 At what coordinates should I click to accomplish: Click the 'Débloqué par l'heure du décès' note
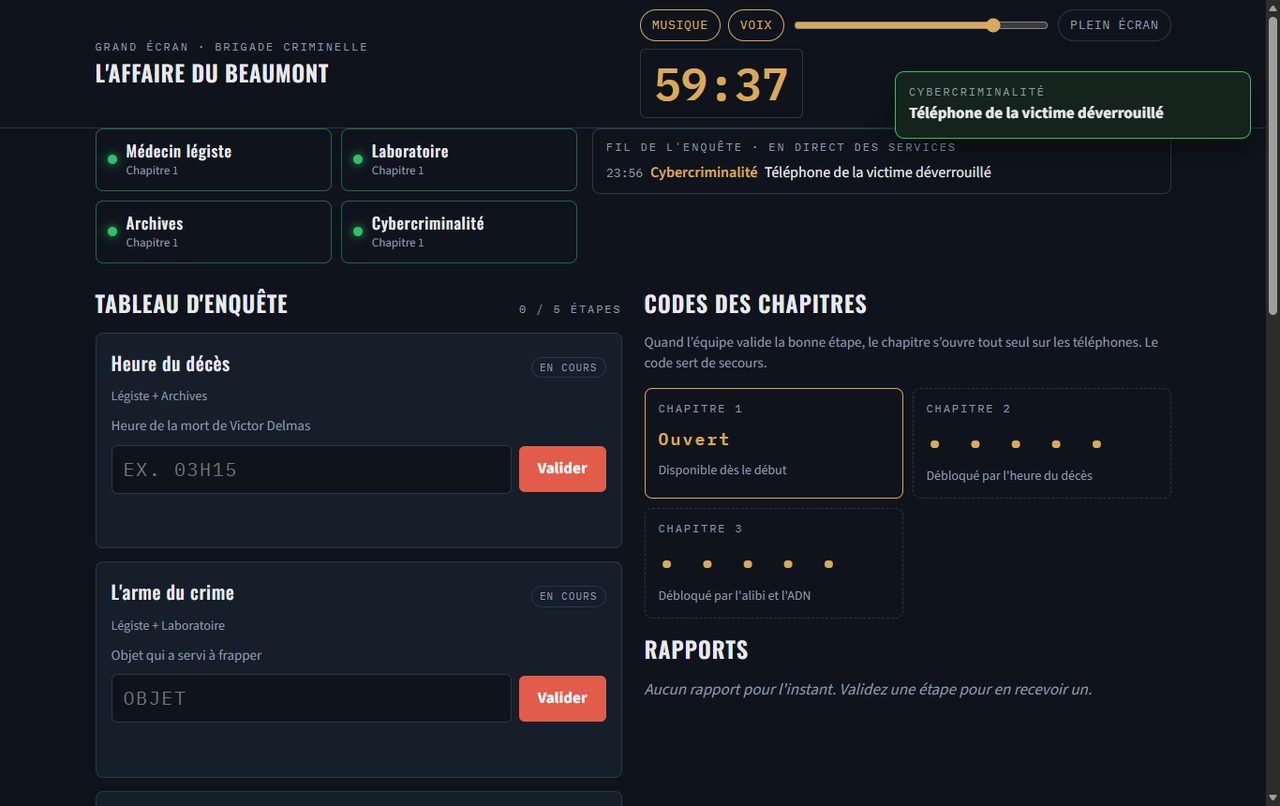click(x=1009, y=476)
